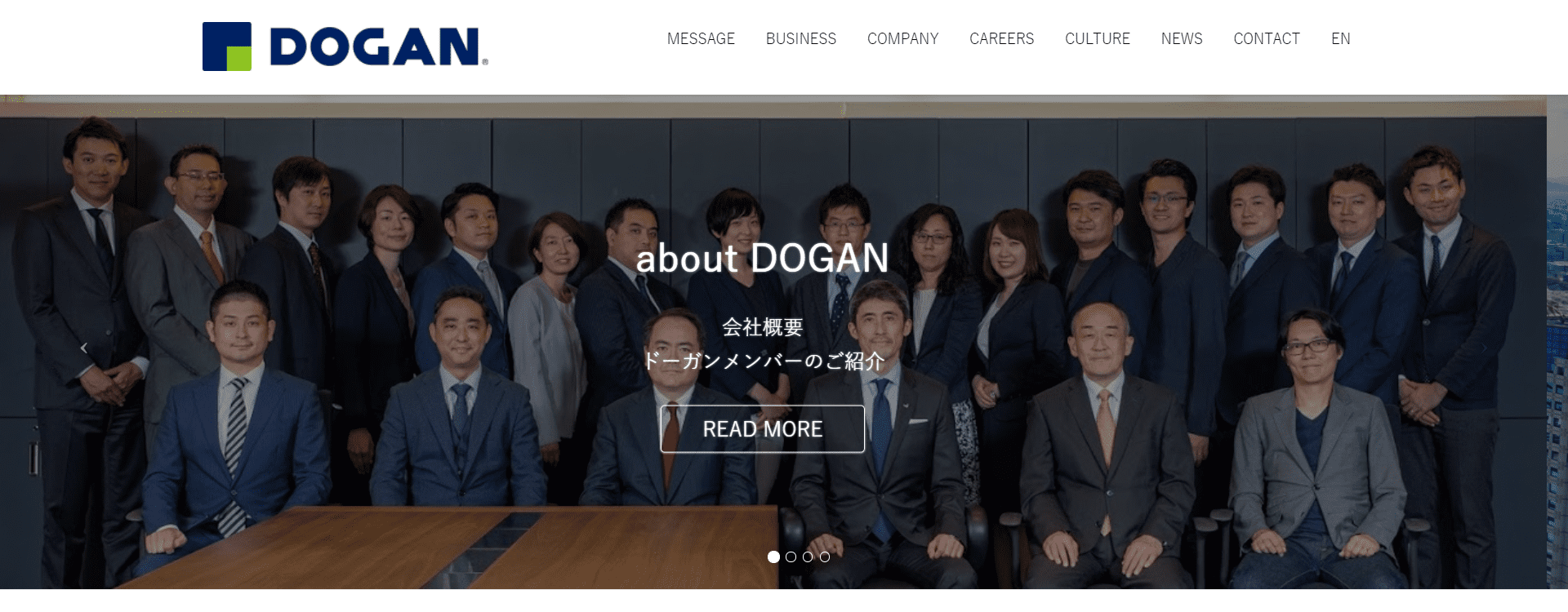
Task: Click the ドーガンメンバーのご紹介 caption
Action: (763, 361)
